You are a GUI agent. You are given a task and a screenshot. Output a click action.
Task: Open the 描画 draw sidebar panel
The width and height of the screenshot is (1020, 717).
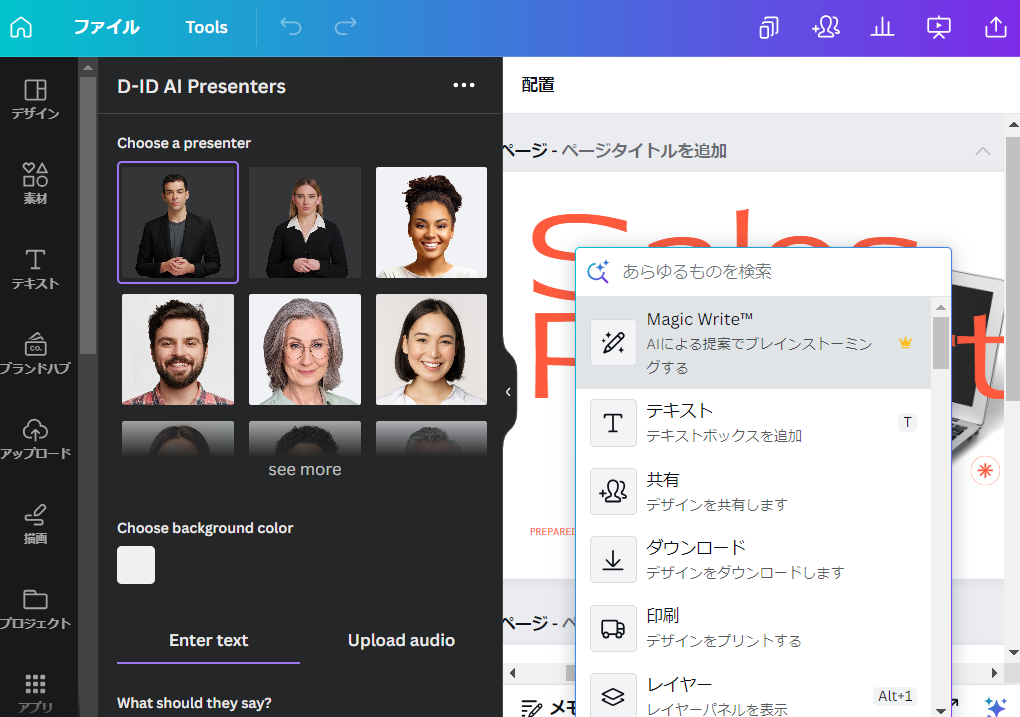pyautogui.click(x=35, y=524)
